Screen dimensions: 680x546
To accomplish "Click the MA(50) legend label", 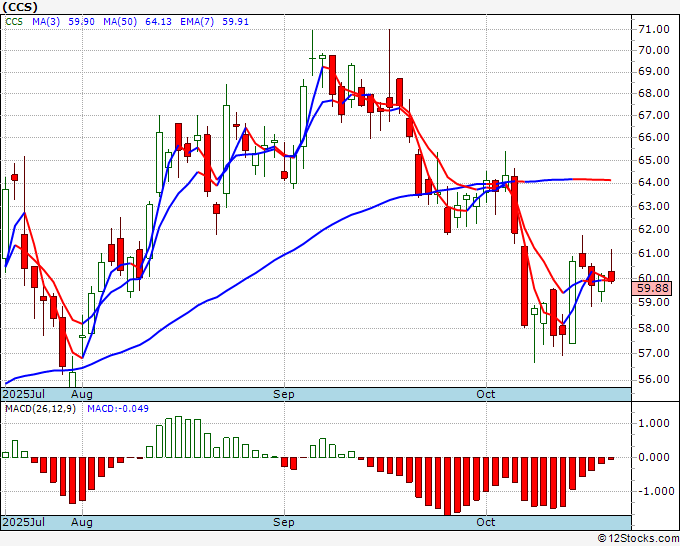I will [120, 22].
